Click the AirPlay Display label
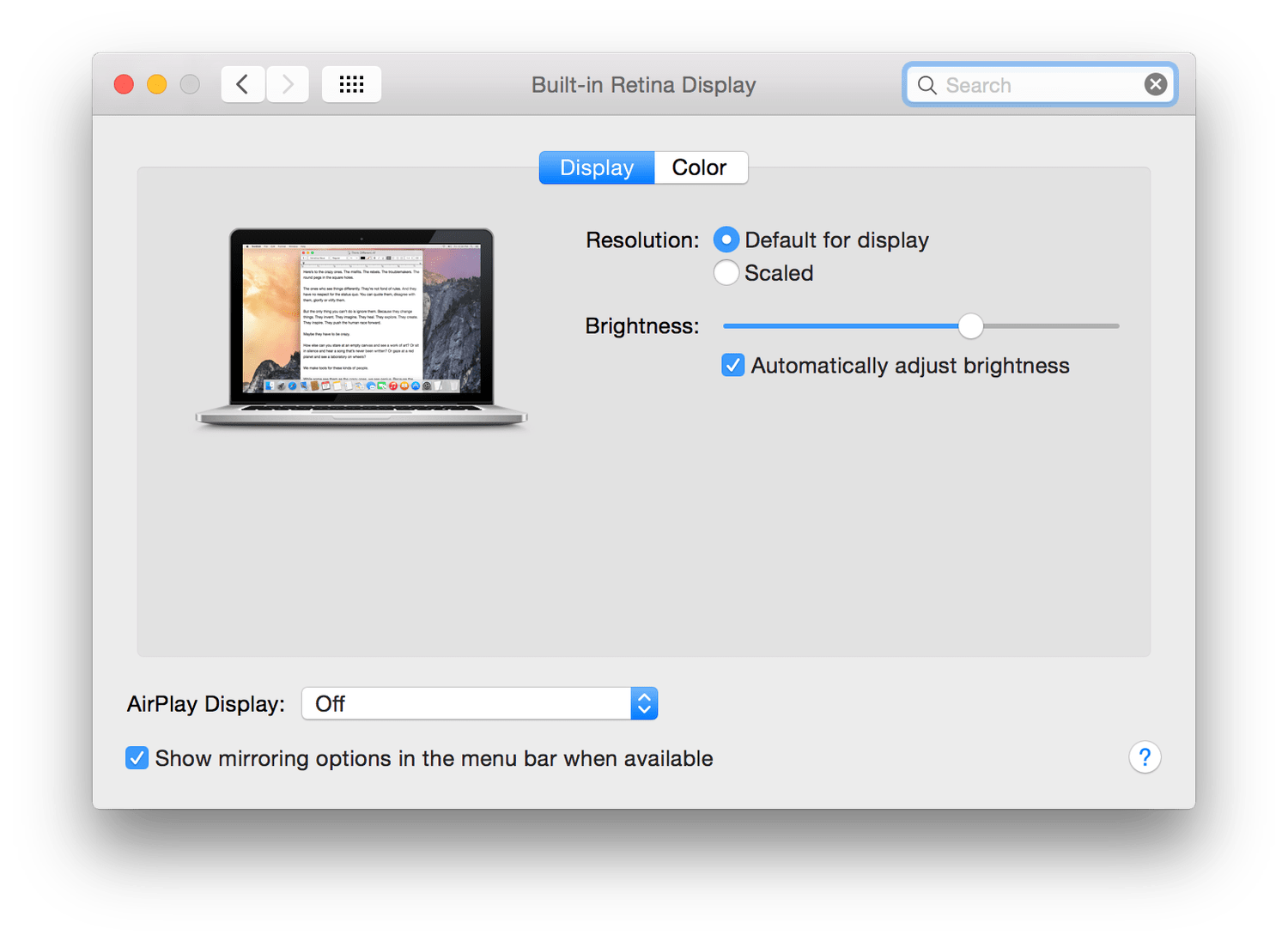 [x=206, y=704]
